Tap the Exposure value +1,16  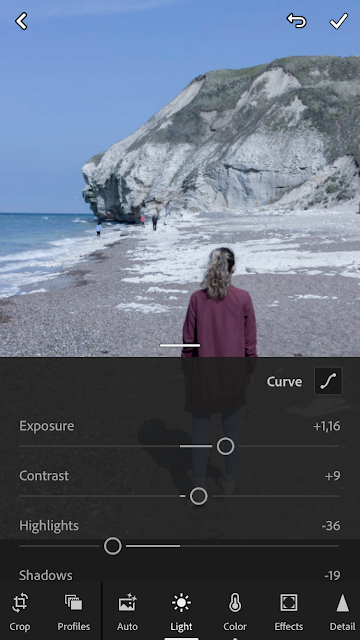tap(327, 426)
